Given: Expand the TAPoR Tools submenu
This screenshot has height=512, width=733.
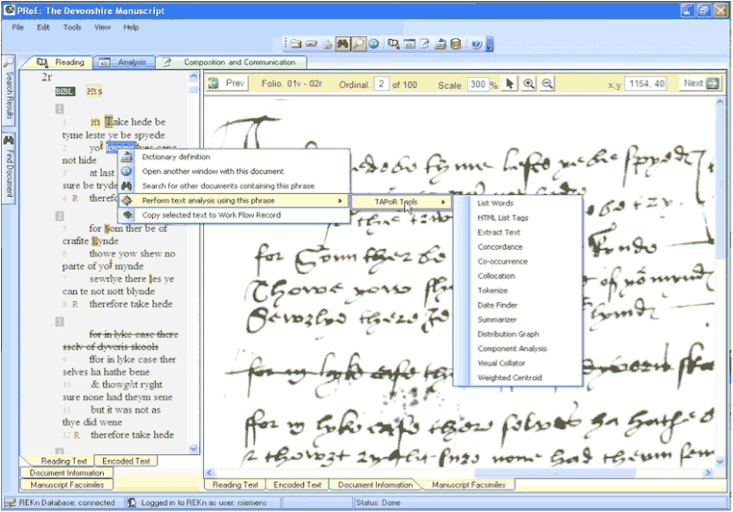Looking at the screenshot, I should click(x=401, y=202).
